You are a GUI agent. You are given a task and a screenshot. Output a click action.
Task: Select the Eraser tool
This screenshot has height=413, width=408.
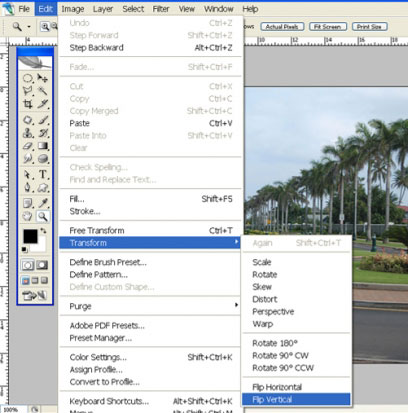pos(28,146)
